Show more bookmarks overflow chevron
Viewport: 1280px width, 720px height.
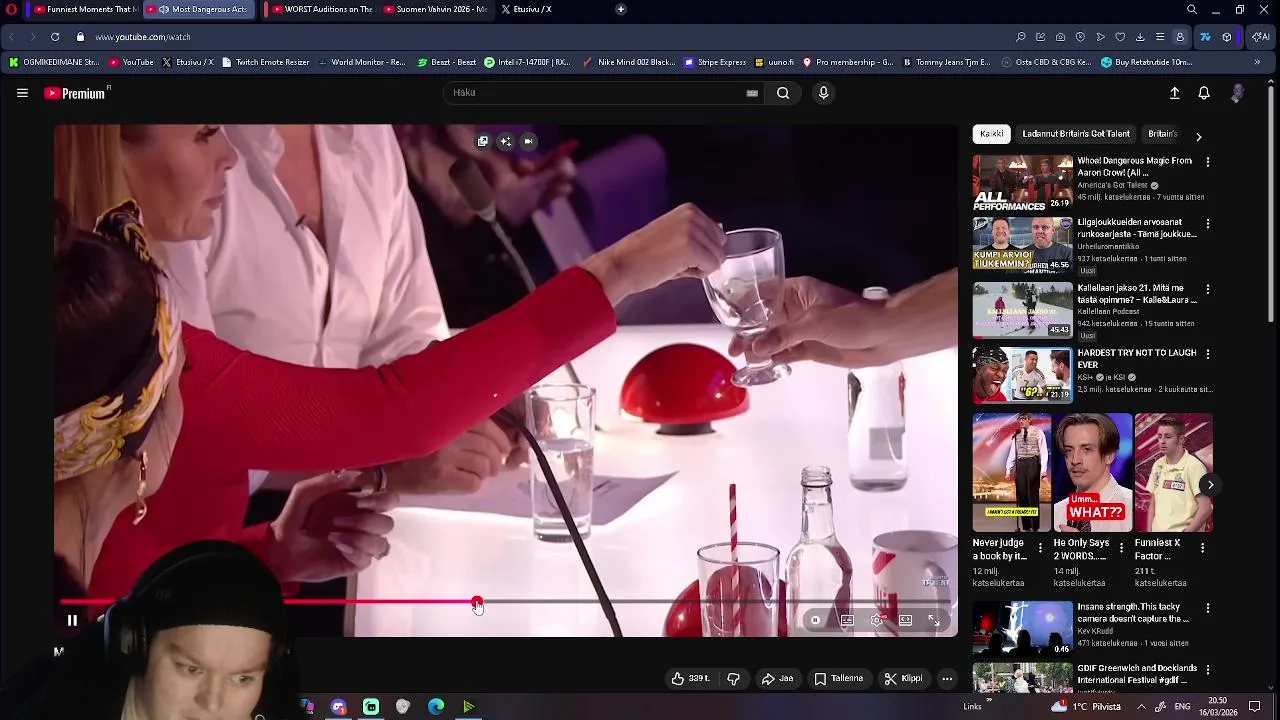pos(1257,62)
